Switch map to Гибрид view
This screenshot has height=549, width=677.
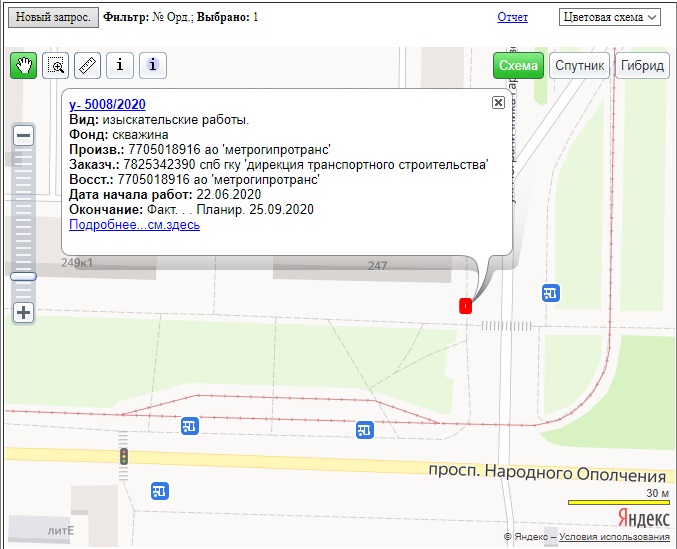642,66
